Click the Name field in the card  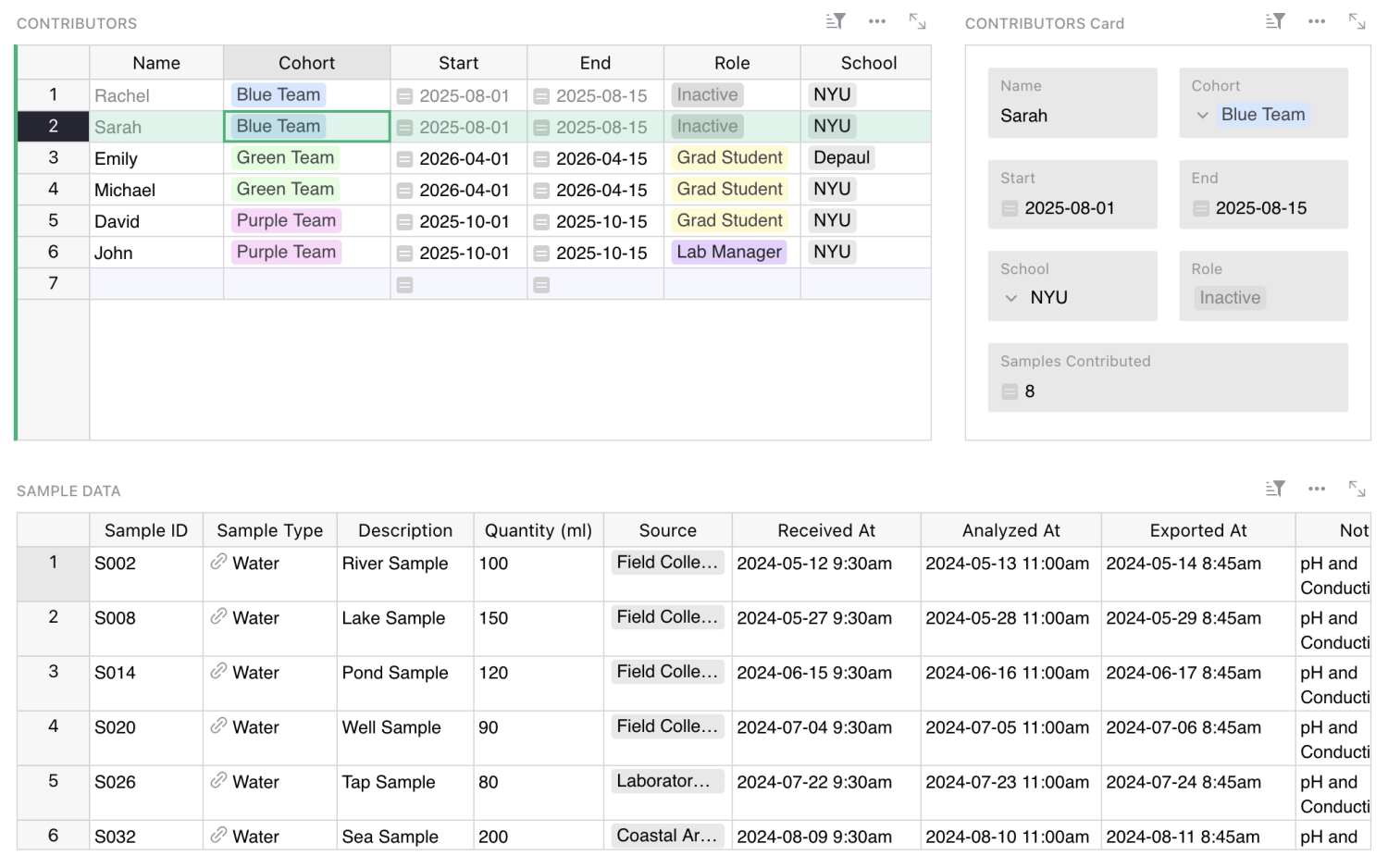[1072, 116]
